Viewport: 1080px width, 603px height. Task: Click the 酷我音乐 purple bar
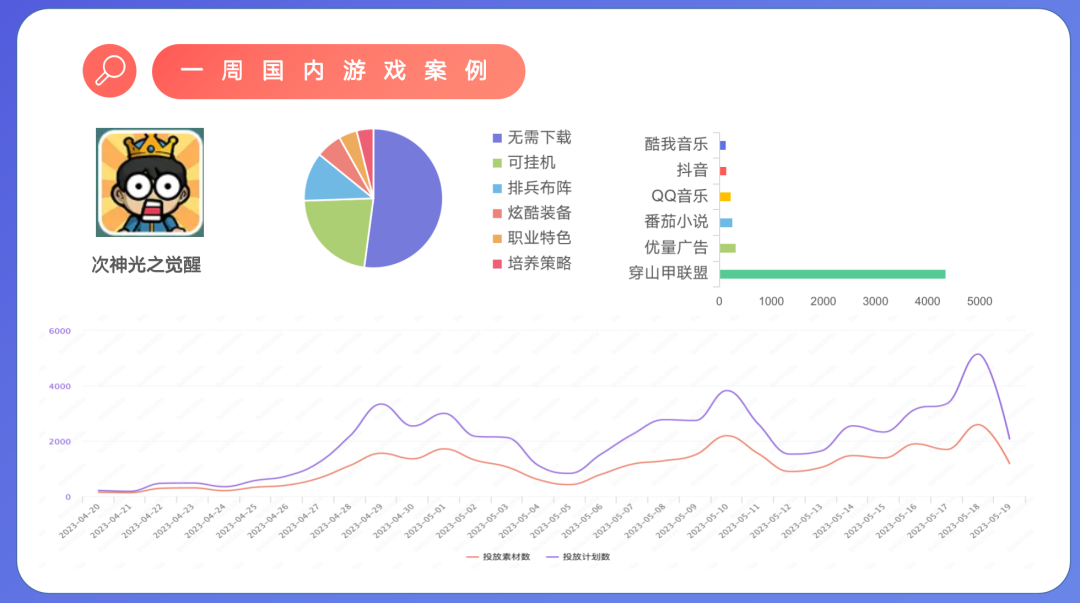pyautogui.click(x=723, y=145)
